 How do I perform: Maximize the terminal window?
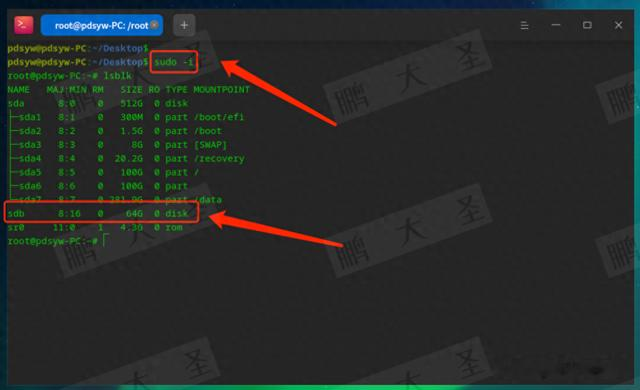point(587,25)
